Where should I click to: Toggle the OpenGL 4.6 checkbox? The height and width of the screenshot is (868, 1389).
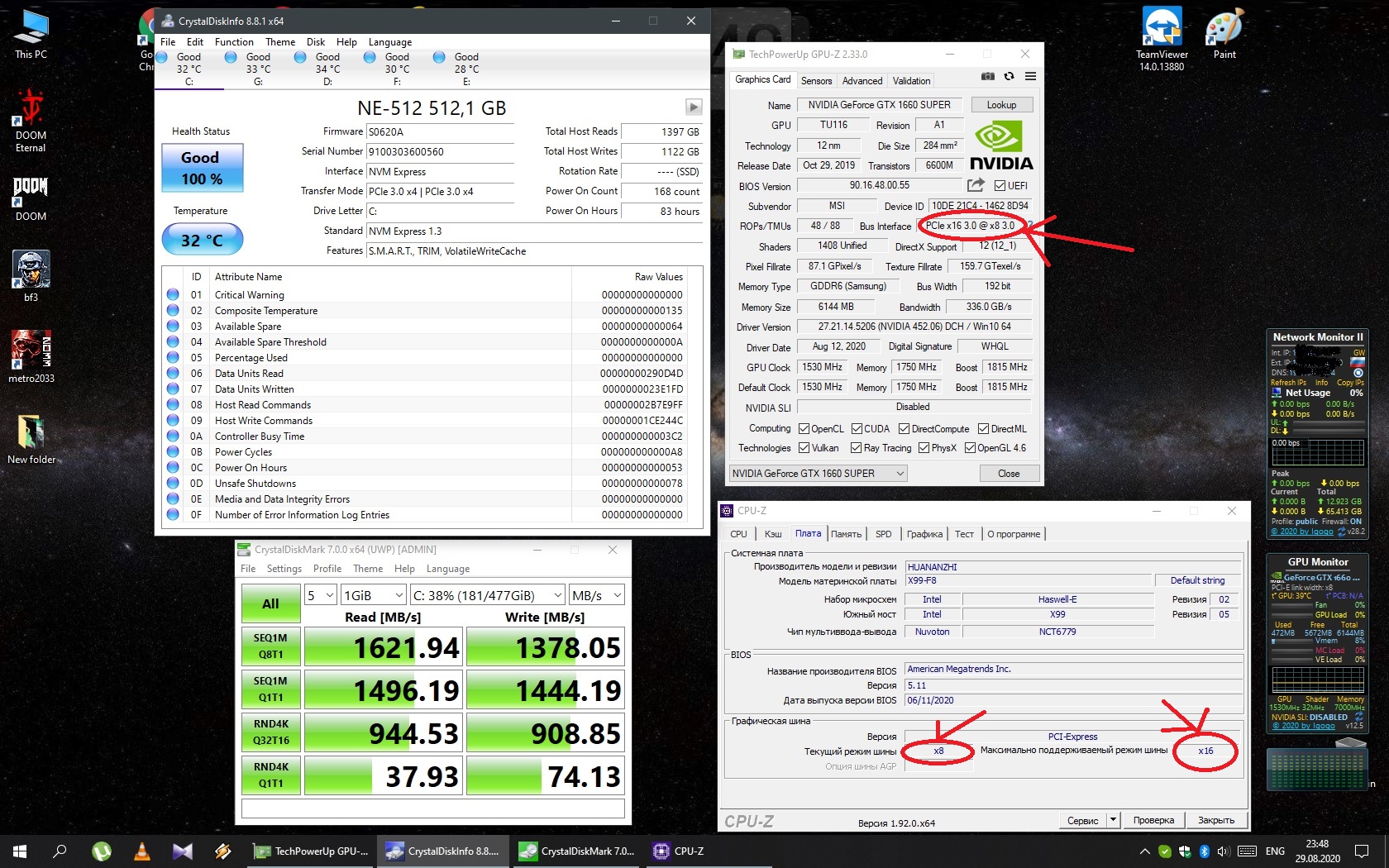(x=970, y=448)
